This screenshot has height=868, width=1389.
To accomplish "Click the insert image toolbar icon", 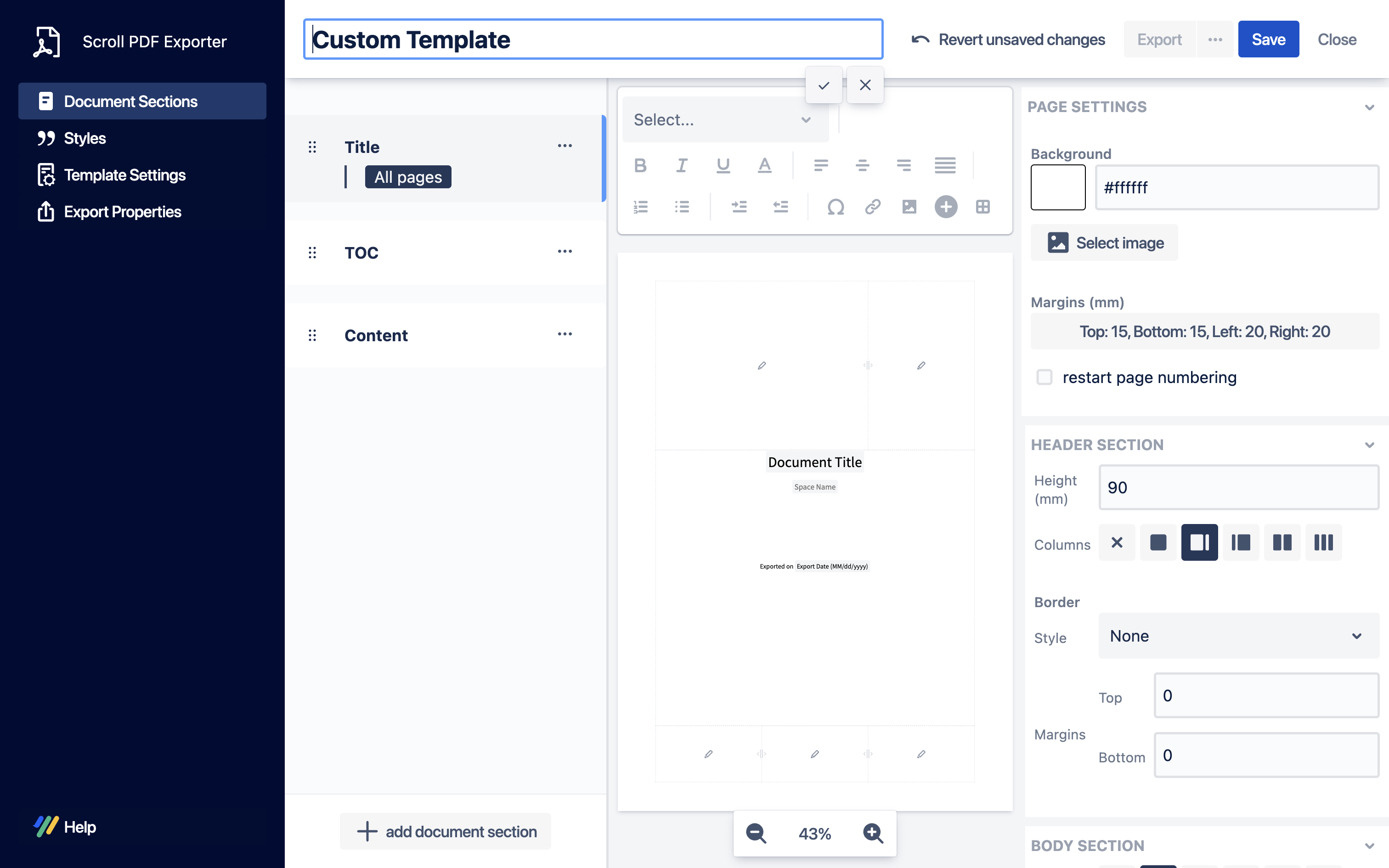I will coord(909,207).
